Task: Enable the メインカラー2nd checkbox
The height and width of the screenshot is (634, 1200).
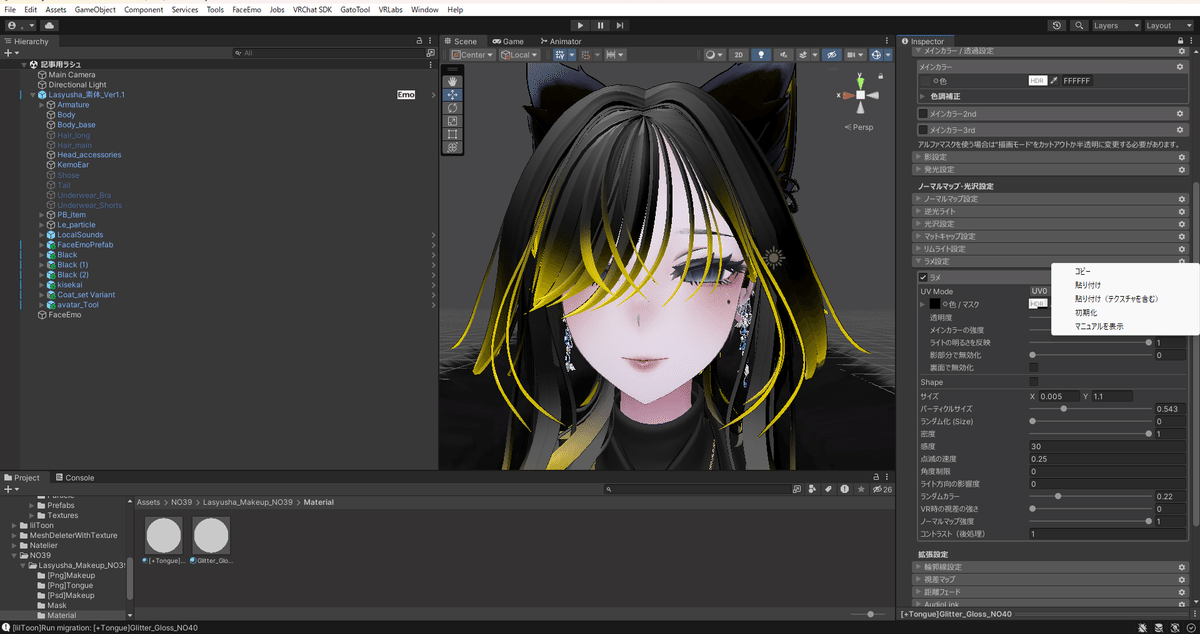Action: [x=923, y=114]
